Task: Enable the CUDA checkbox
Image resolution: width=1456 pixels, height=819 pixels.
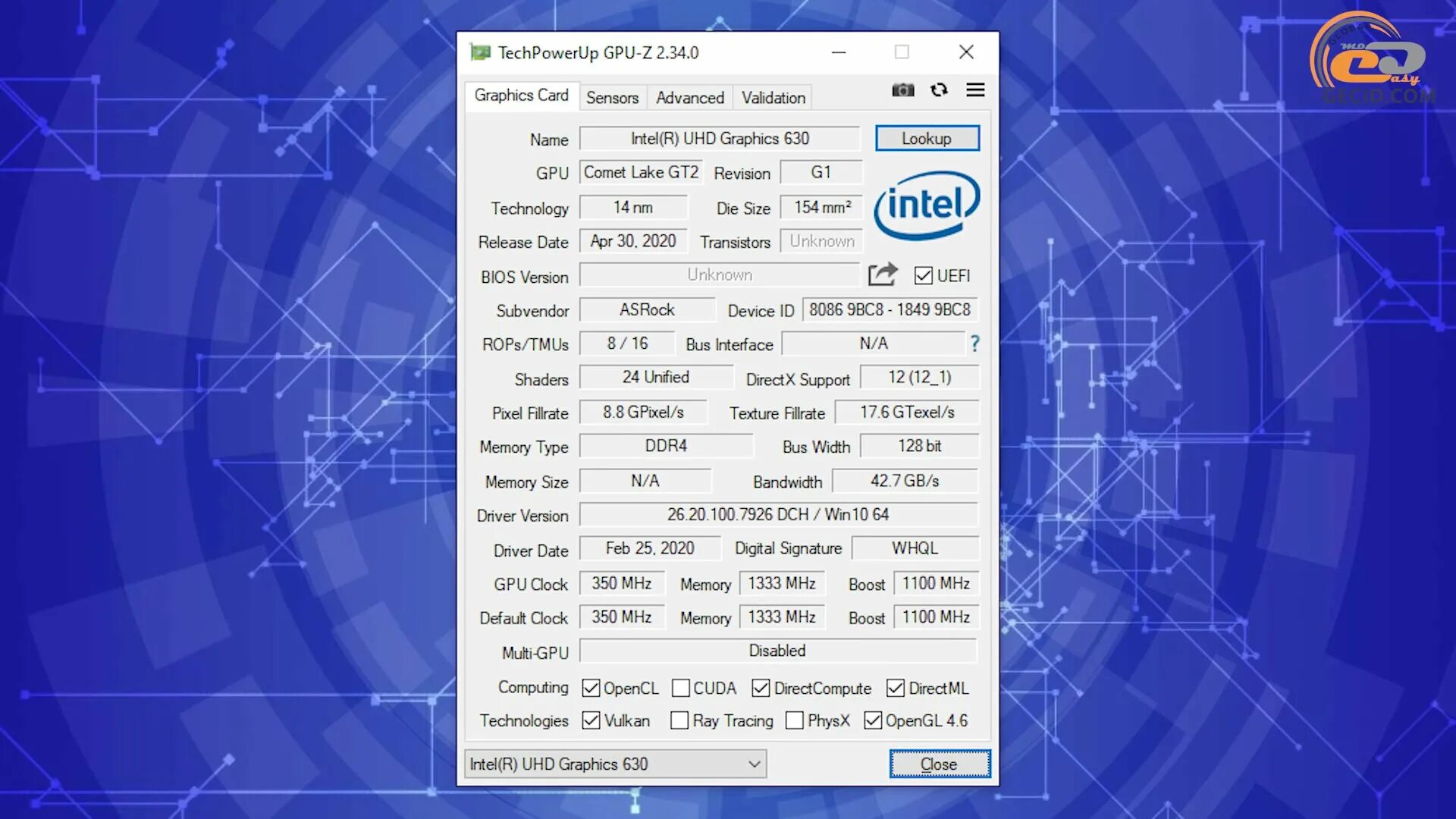Action: point(681,689)
